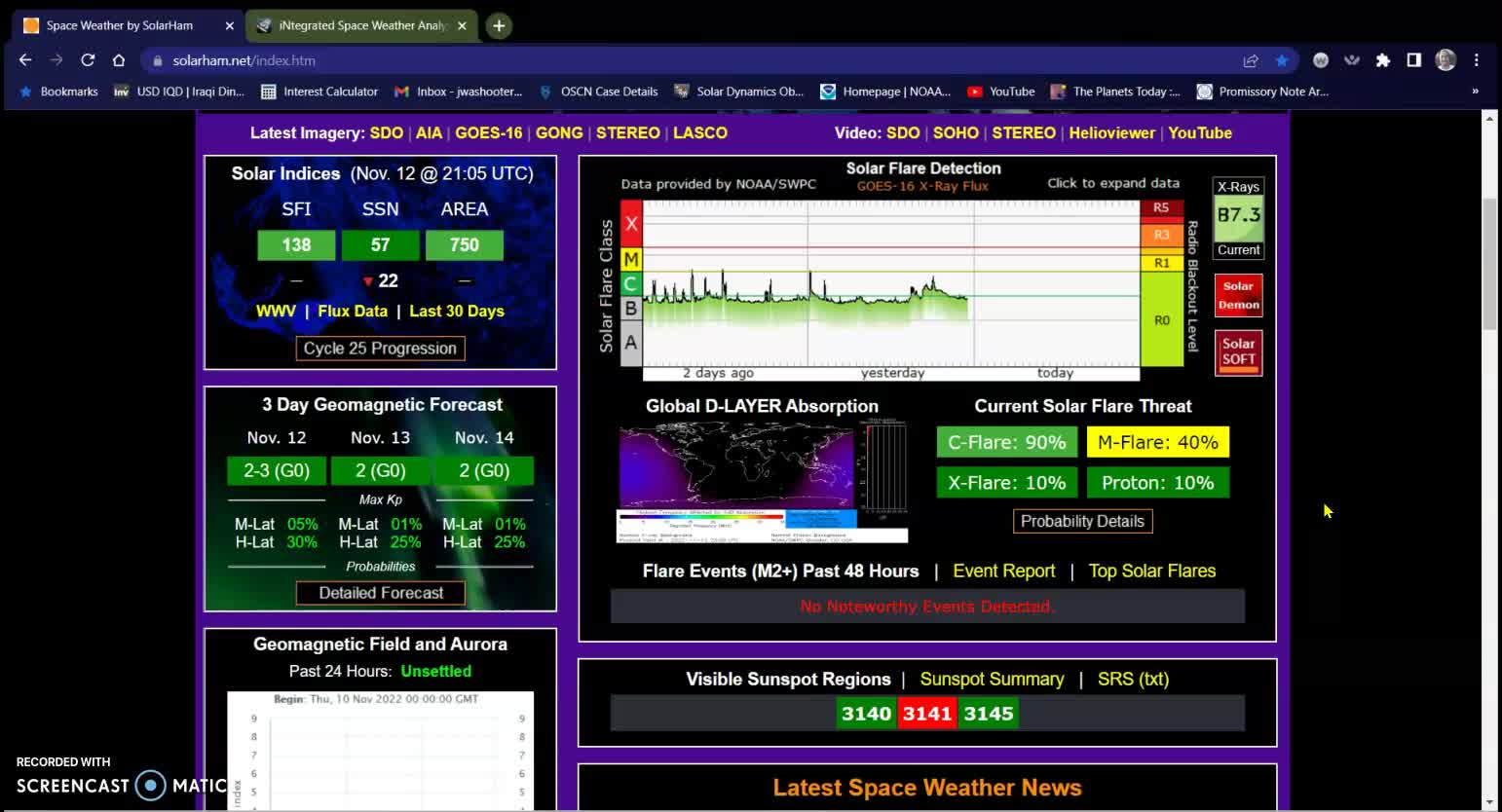The image size is (1502, 812).
Task: Open OSCN Case Details bookmark
Action: point(599,92)
